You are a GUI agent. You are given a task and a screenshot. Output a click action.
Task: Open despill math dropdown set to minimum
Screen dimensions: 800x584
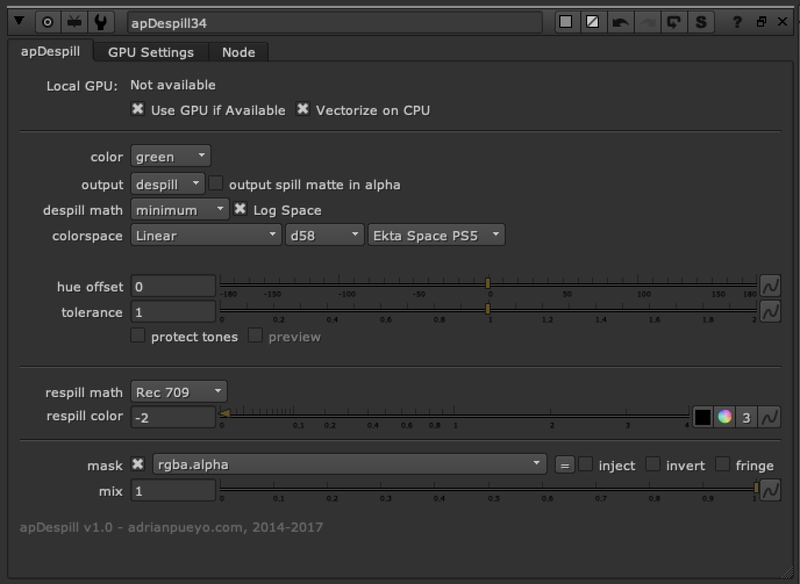pyautogui.click(x=180, y=210)
